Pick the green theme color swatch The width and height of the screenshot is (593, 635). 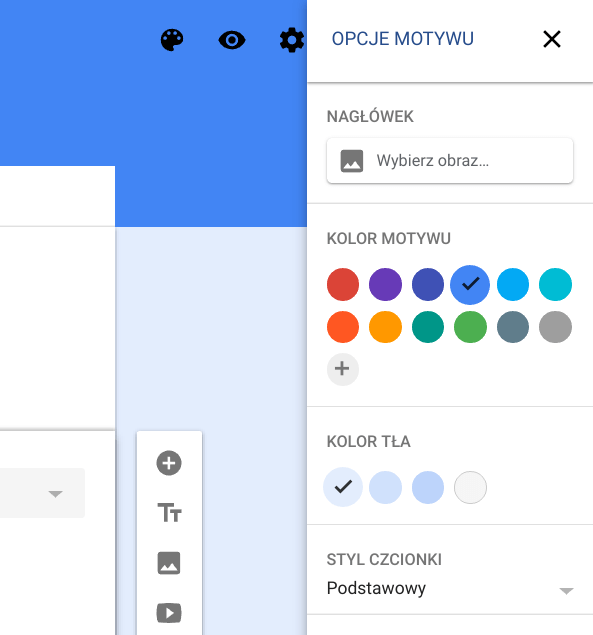coord(470,327)
